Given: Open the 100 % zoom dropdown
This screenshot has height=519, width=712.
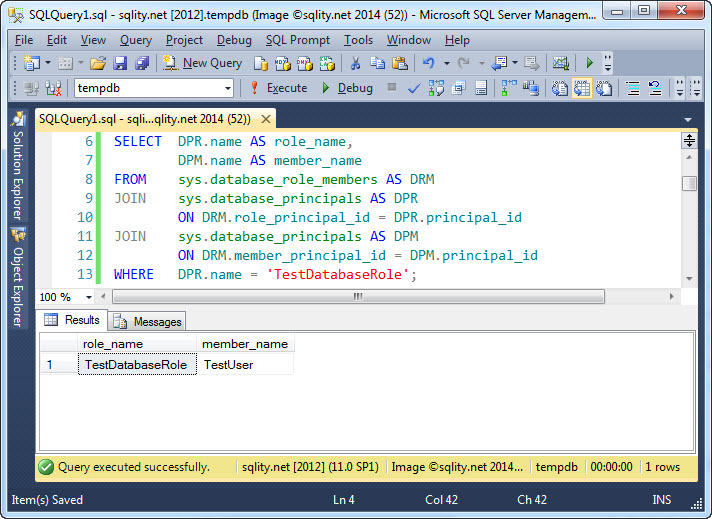Looking at the screenshot, I should [x=89, y=297].
